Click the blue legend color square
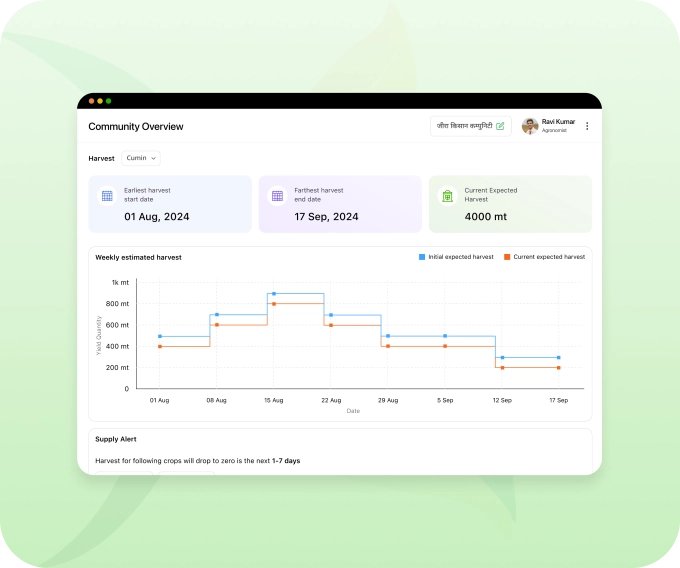 [x=422, y=257]
